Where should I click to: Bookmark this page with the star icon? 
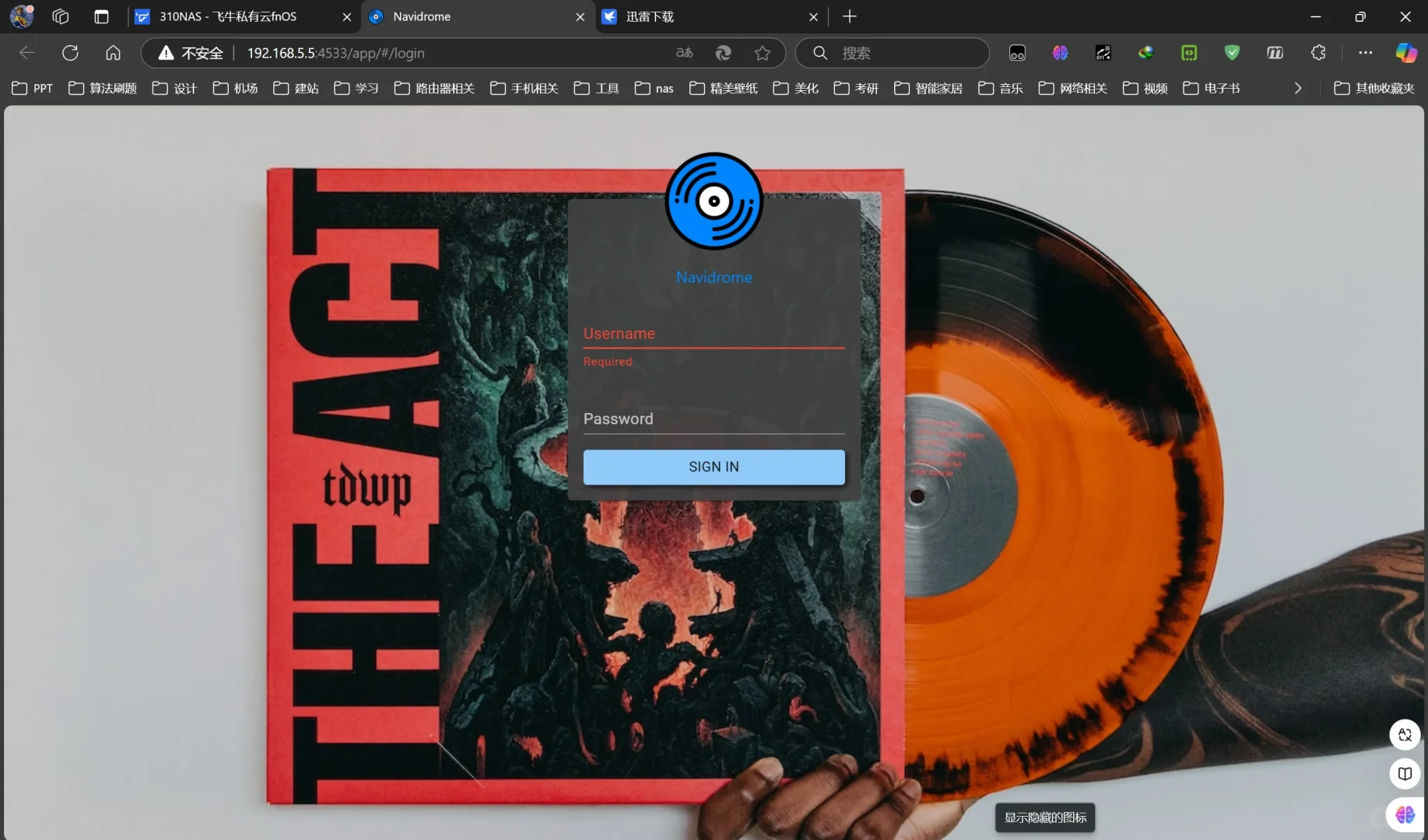[x=763, y=53]
